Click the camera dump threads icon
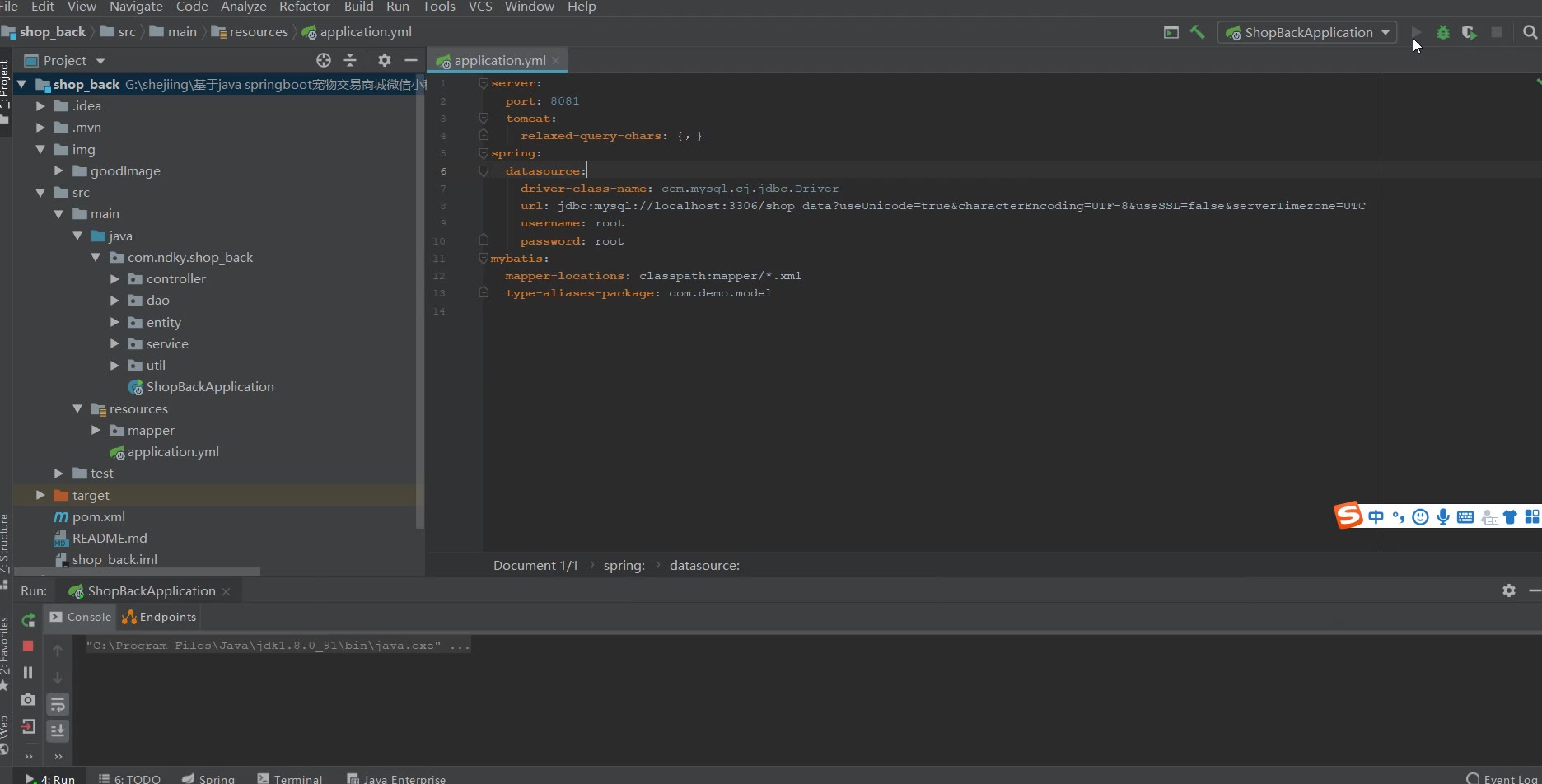 (x=28, y=699)
